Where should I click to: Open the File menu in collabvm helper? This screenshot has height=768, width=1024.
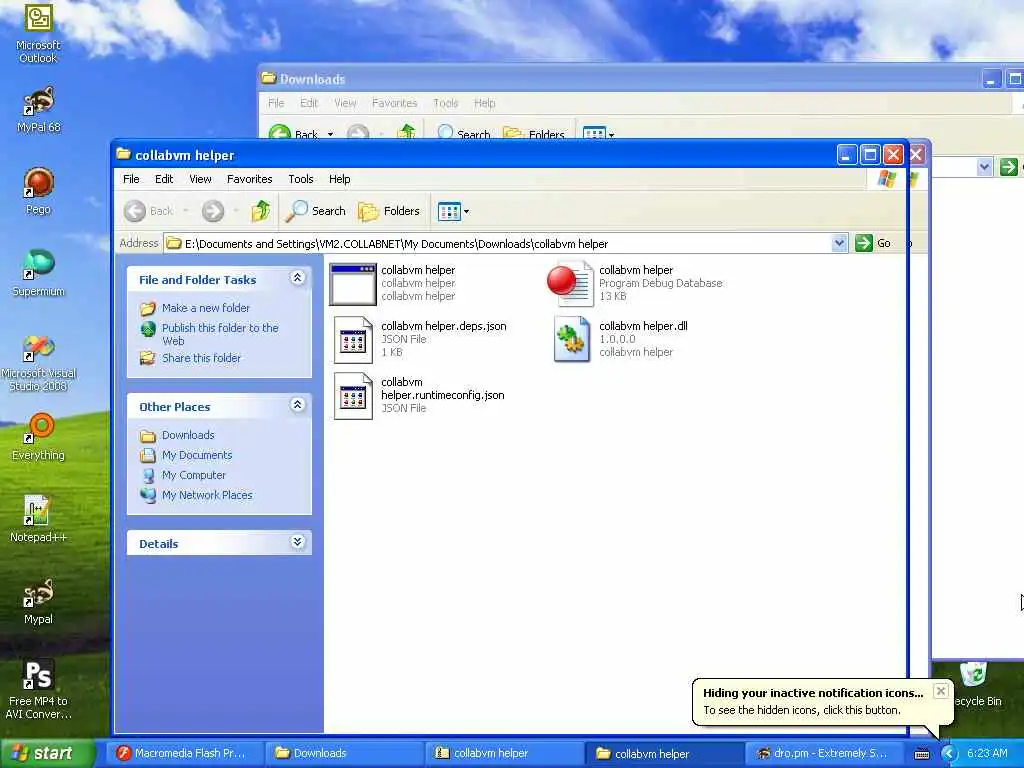point(131,179)
